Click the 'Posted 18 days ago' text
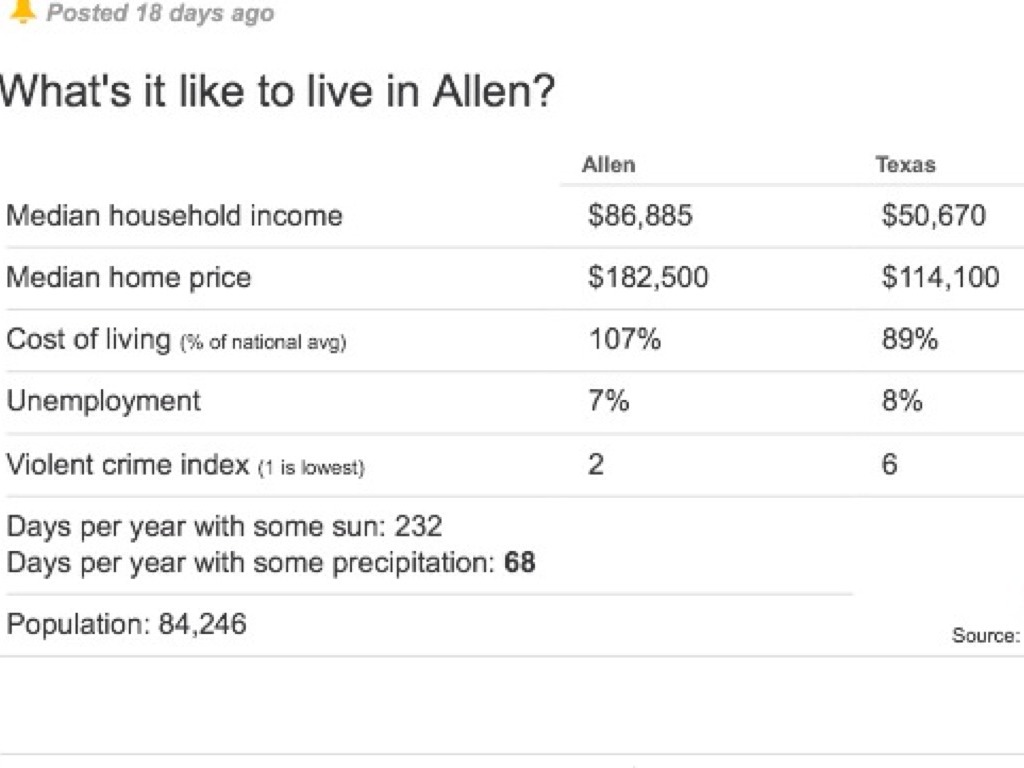The image size is (1024, 768). [160, 14]
